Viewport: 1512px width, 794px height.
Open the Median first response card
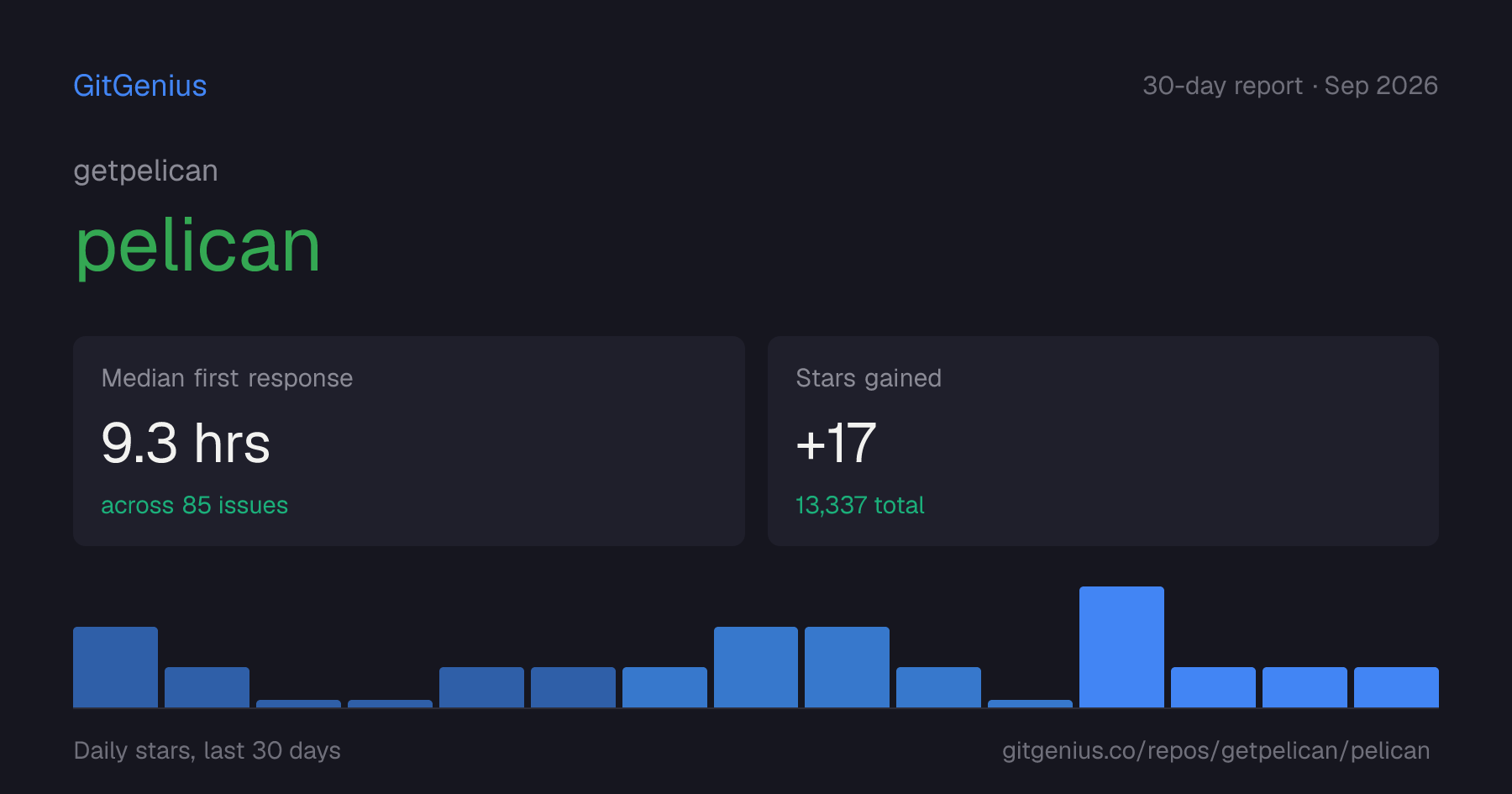click(409, 441)
